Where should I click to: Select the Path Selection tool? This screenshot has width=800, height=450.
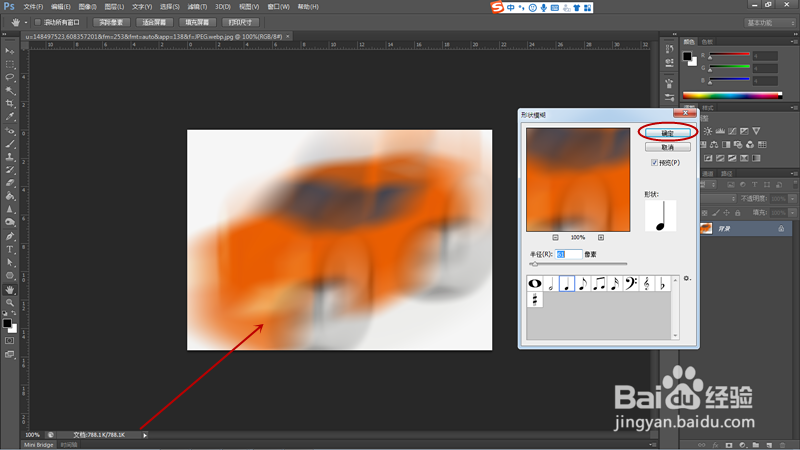tap(10, 262)
